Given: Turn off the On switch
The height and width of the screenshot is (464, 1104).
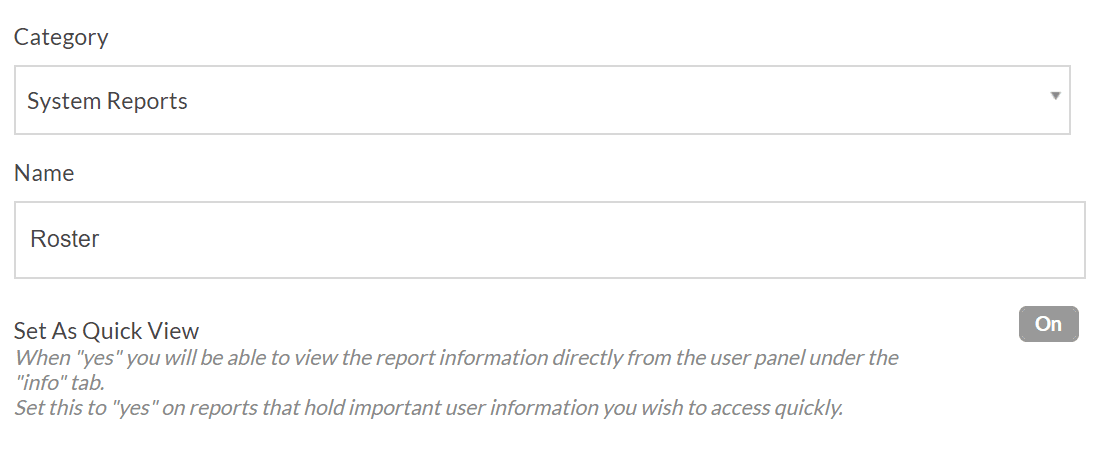Looking at the screenshot, I should coord(1048,324).
